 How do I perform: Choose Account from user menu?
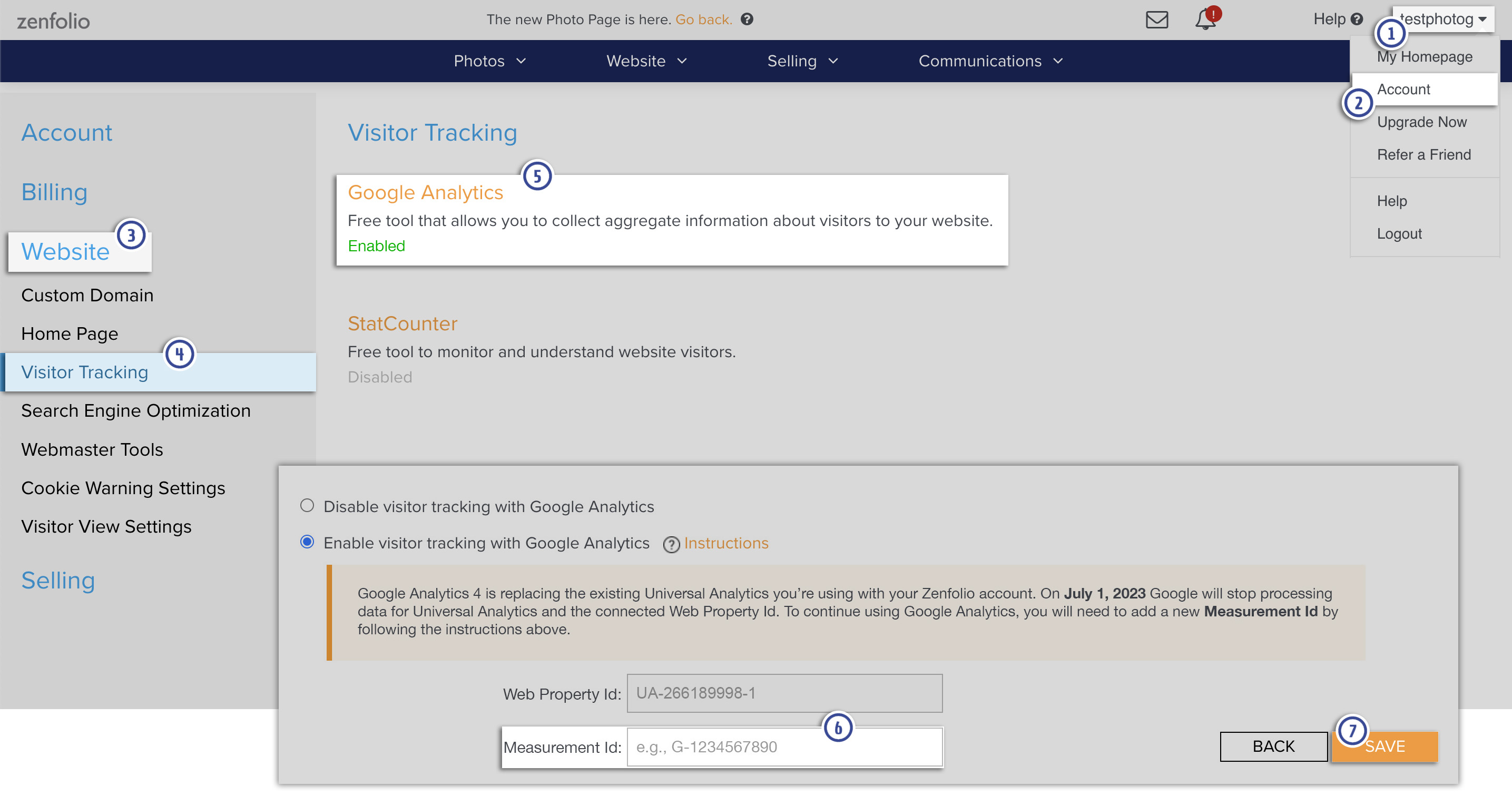[x=1424, y=89]
